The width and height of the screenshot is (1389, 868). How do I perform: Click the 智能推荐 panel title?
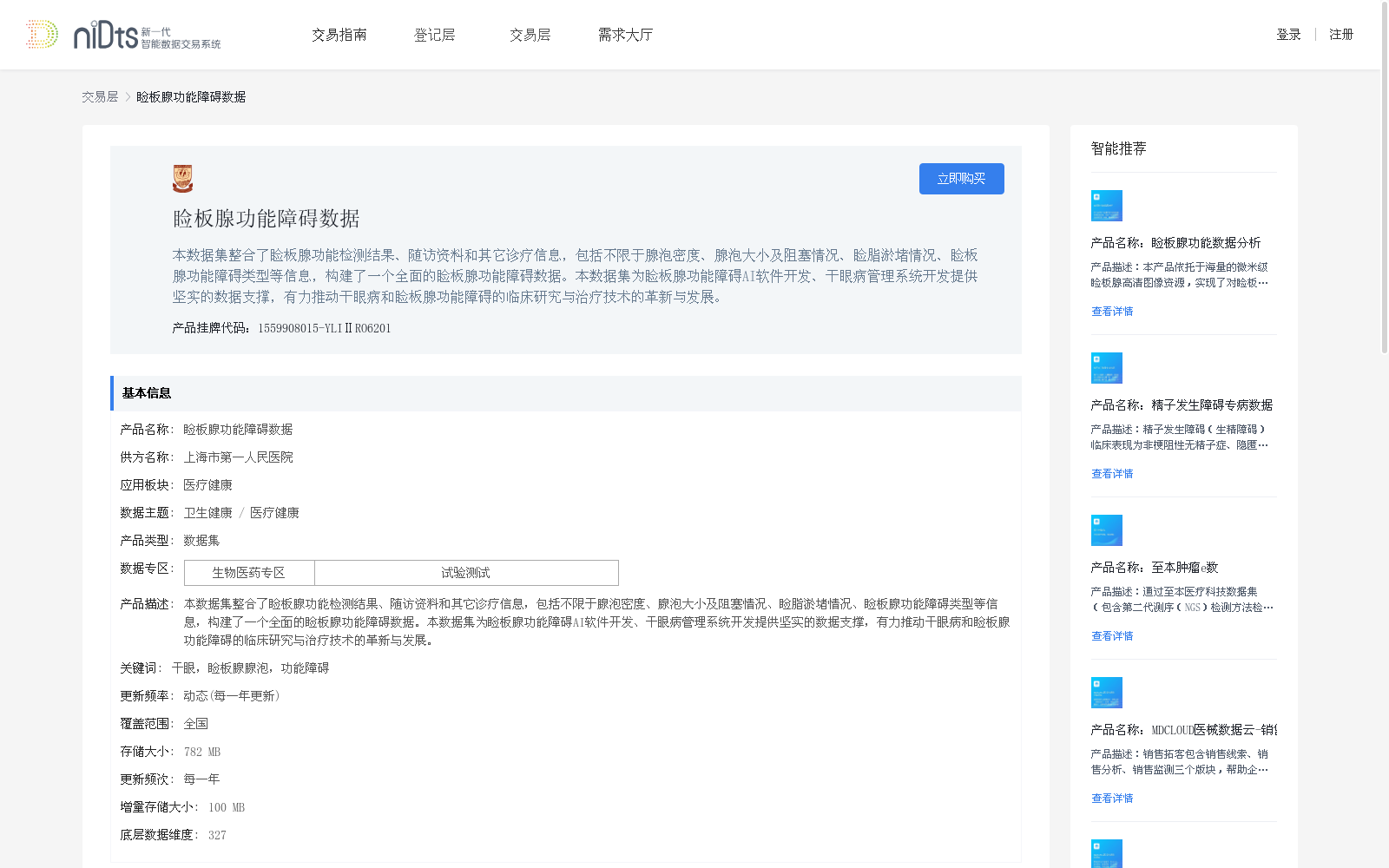pyautogui.click(x=1118, y=148)
